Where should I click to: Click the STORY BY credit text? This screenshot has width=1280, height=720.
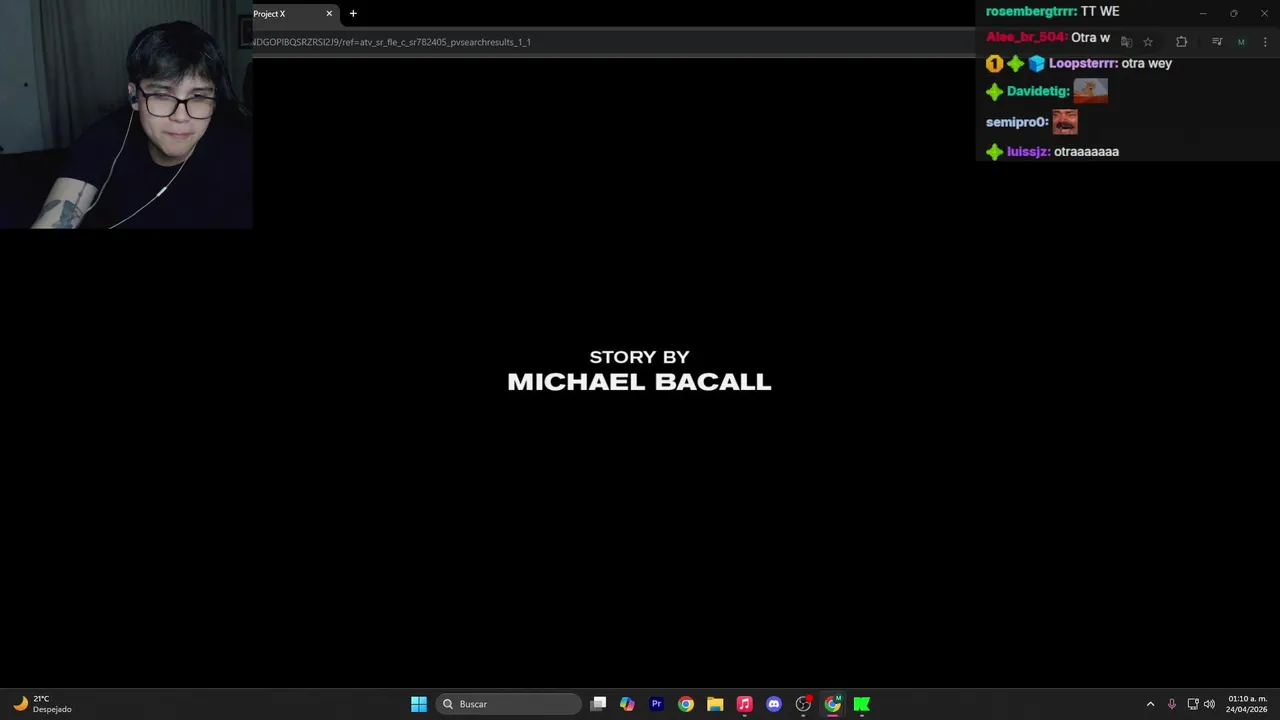(x=639, y=357)
